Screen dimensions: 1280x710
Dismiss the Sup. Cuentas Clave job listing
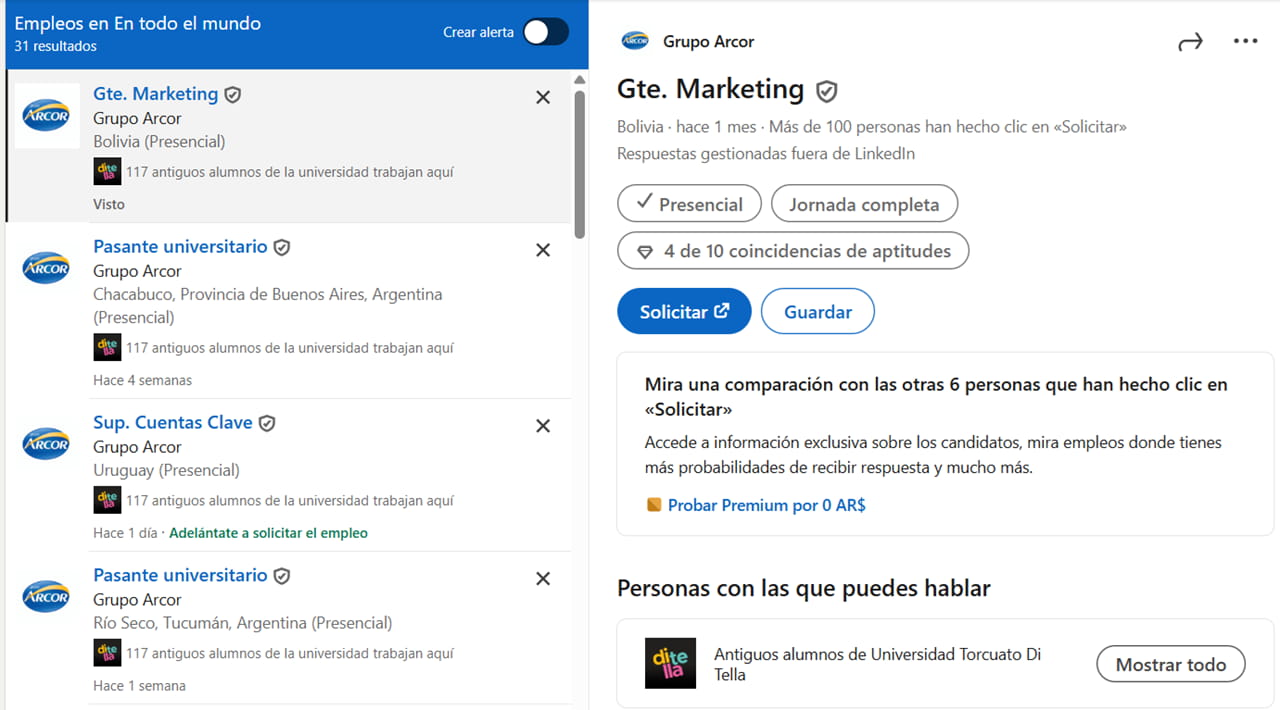542,426
